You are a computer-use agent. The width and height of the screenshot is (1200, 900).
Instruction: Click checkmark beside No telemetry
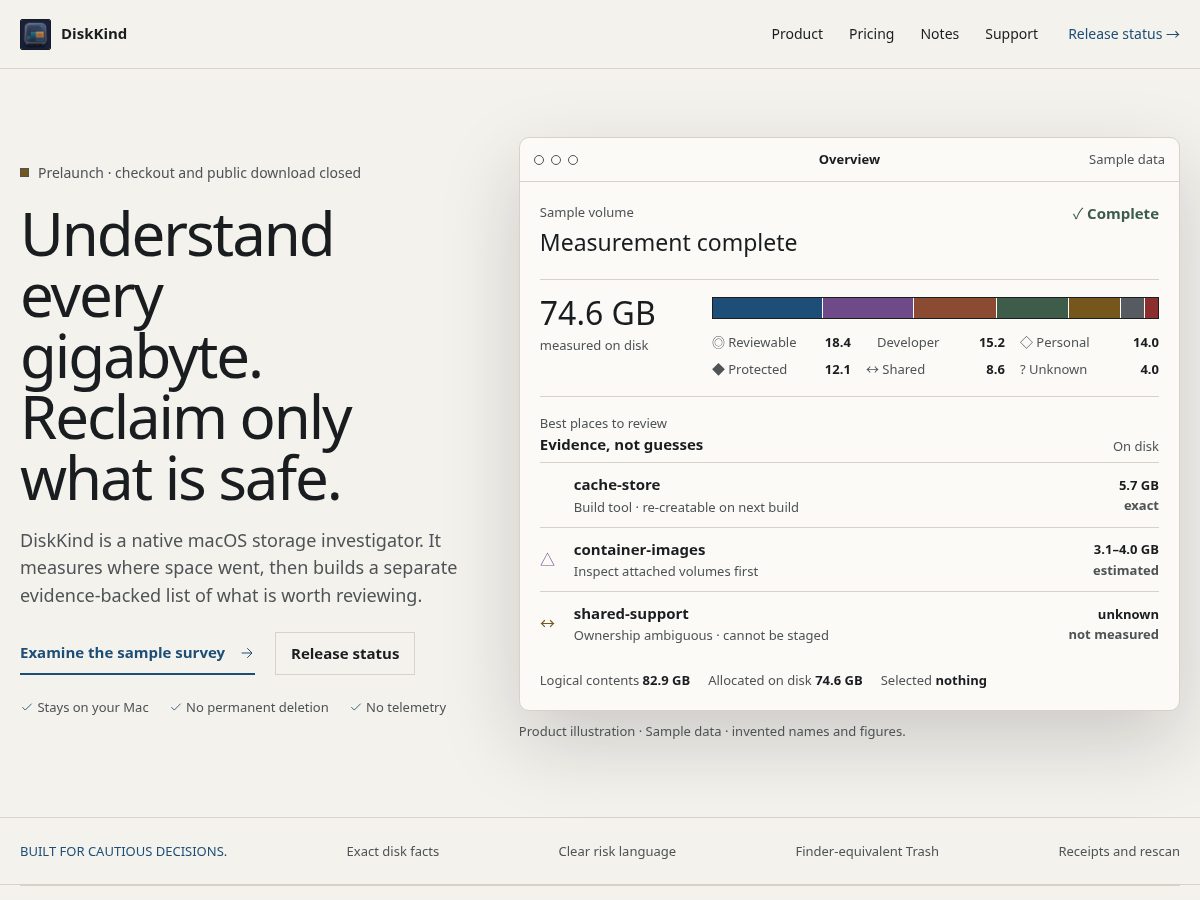click(356, 707)
